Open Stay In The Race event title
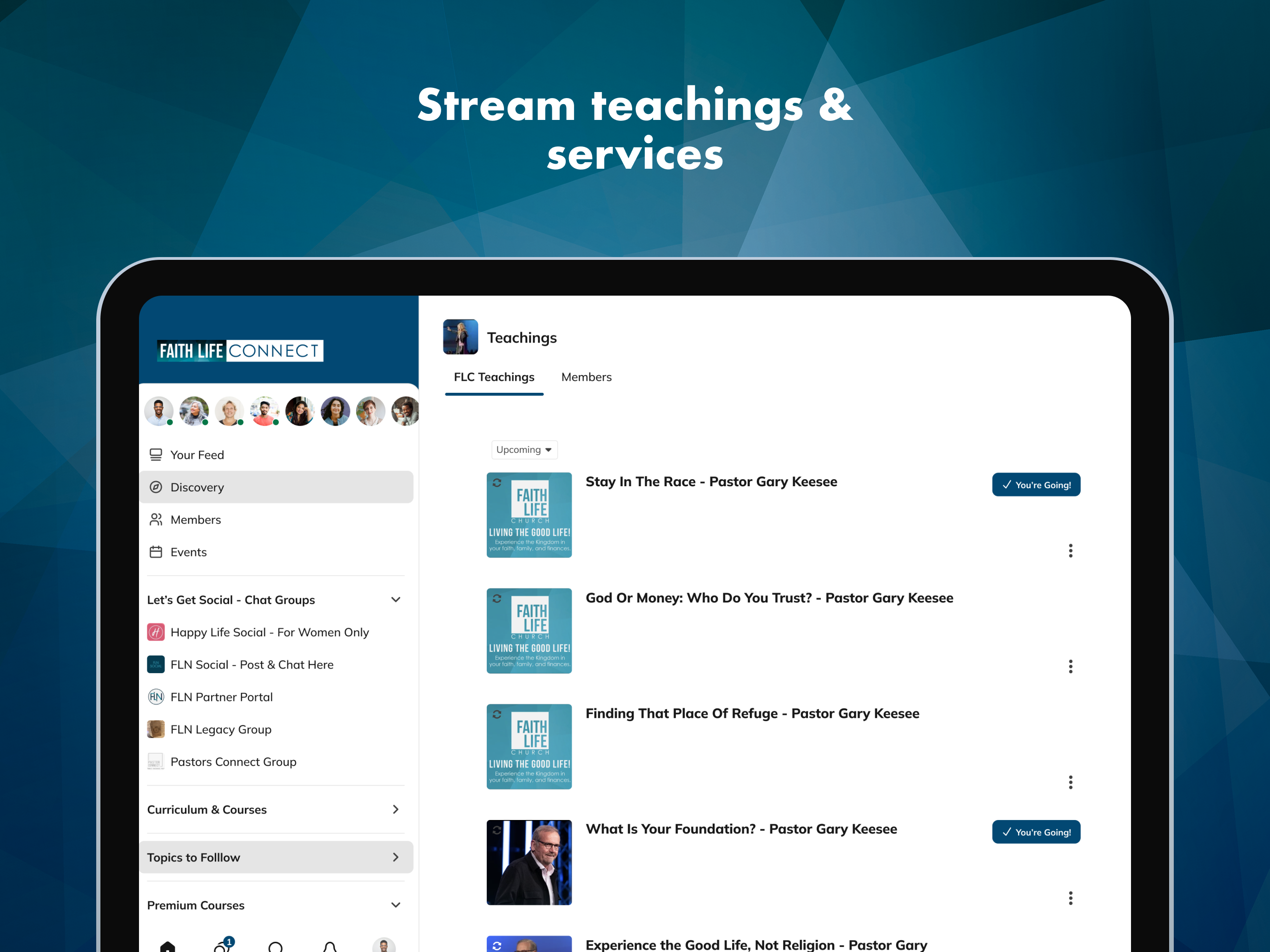This screenshot has height=952, width=1270. (711, 482)
